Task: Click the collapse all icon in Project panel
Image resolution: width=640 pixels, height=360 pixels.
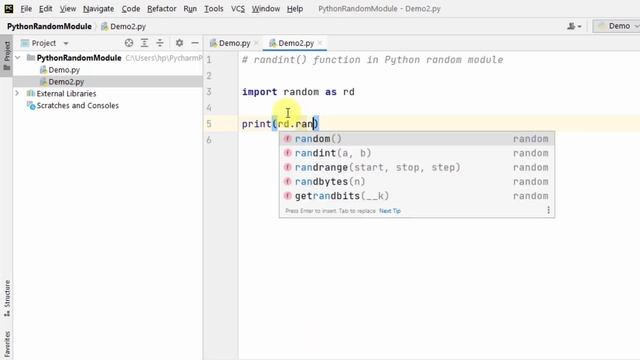Action: pos(160,43)
